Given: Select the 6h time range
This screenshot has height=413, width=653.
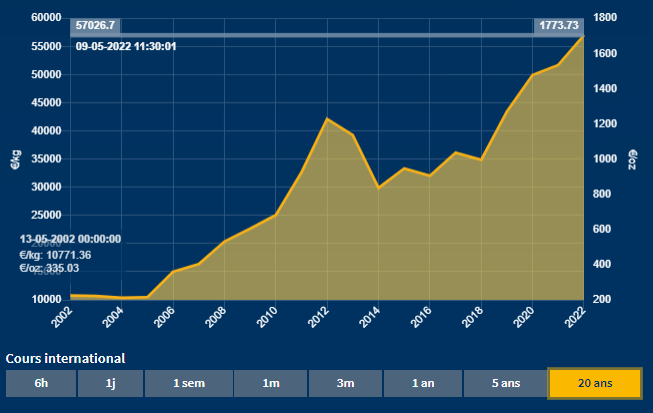Looking at the screenshot, I should (40, 383).
